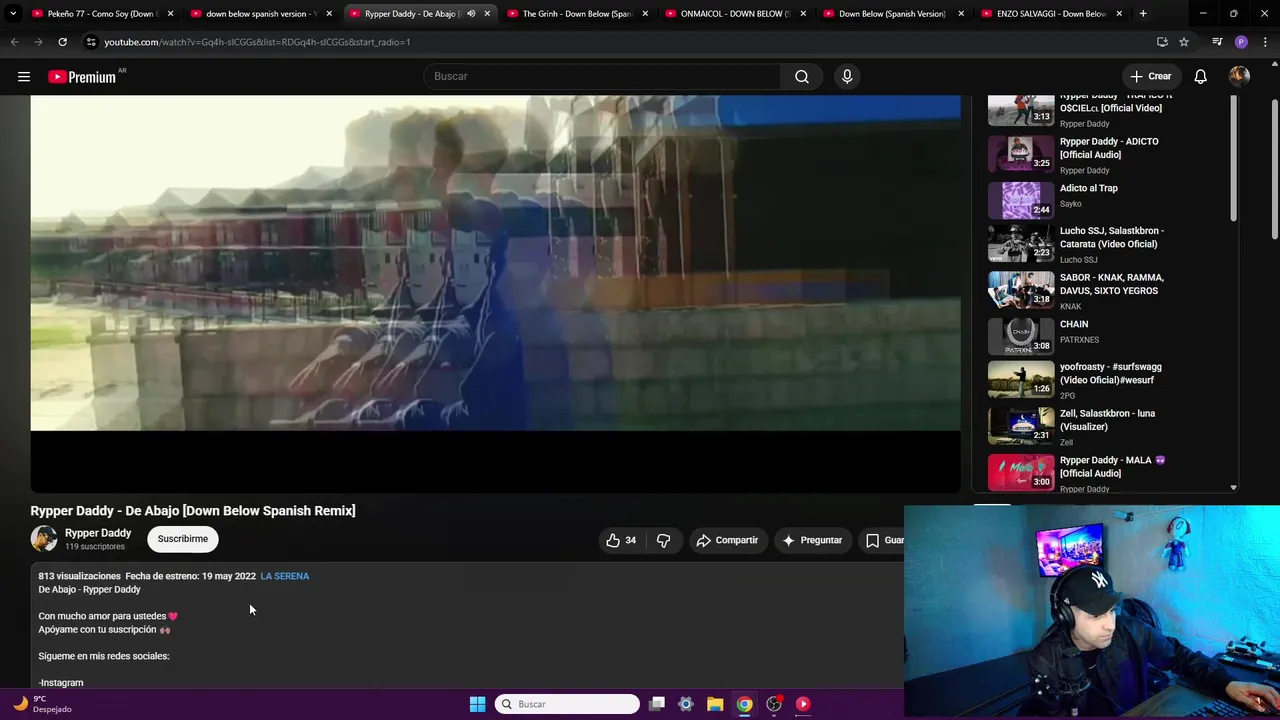
Task: Go forward in browser history
Action: 38,42
